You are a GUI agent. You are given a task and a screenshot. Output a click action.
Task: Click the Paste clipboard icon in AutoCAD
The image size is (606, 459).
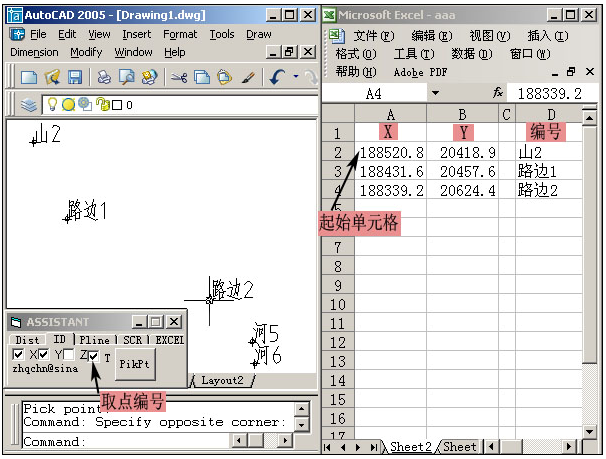point(225,77)
